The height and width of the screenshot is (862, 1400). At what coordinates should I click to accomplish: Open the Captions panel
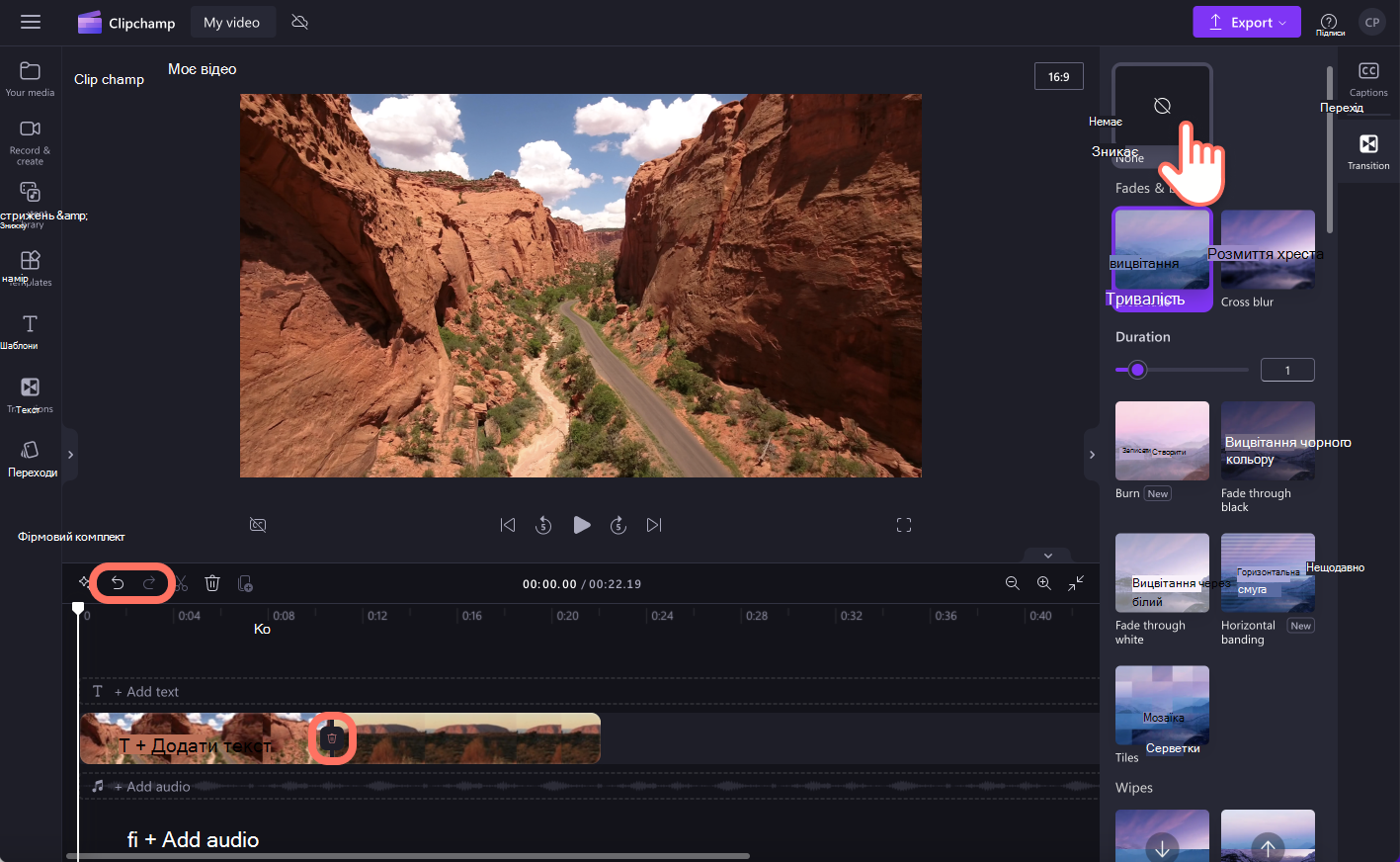click(x=1368, y=79)
